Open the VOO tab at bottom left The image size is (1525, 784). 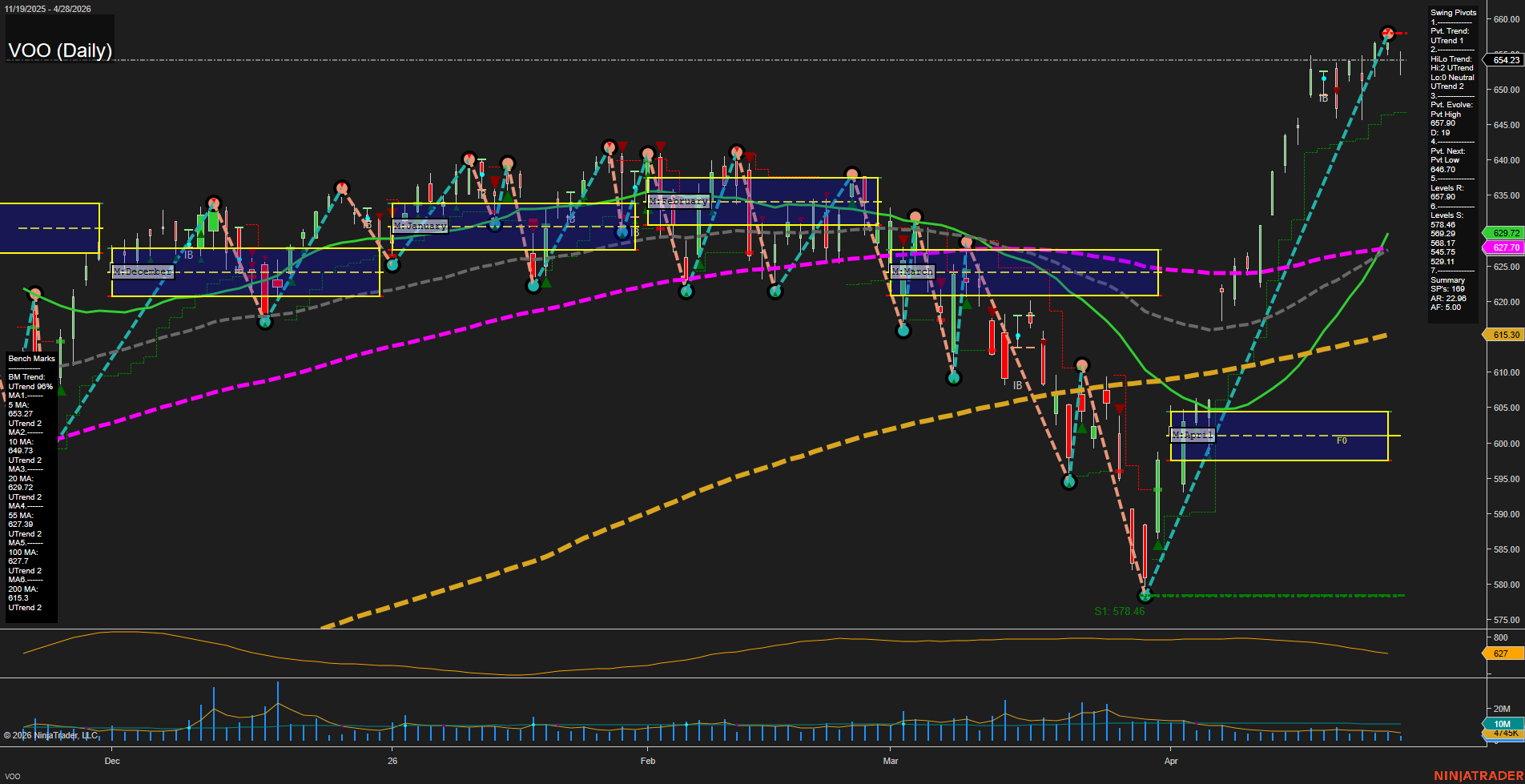pos(13,776)
